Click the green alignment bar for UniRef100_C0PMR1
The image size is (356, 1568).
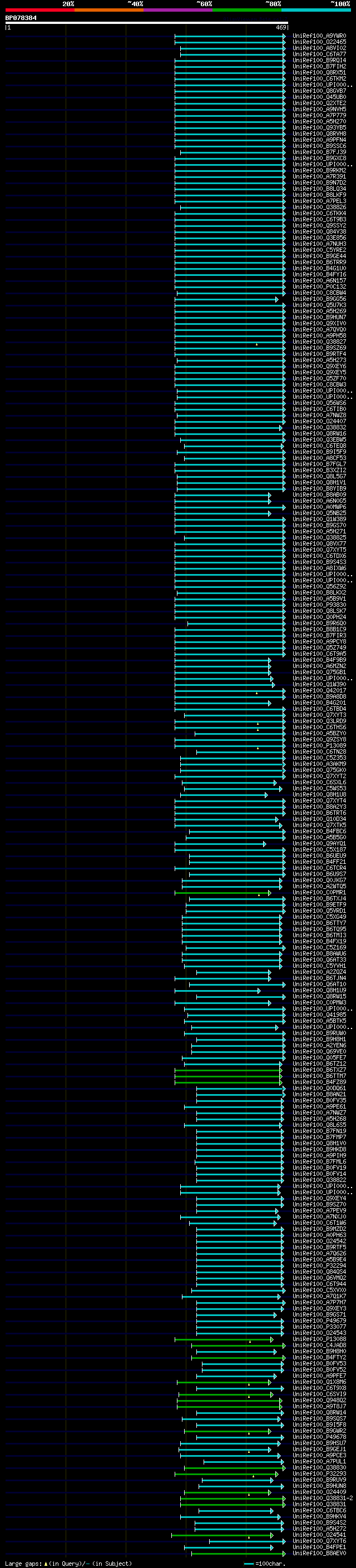pos(222,893)
